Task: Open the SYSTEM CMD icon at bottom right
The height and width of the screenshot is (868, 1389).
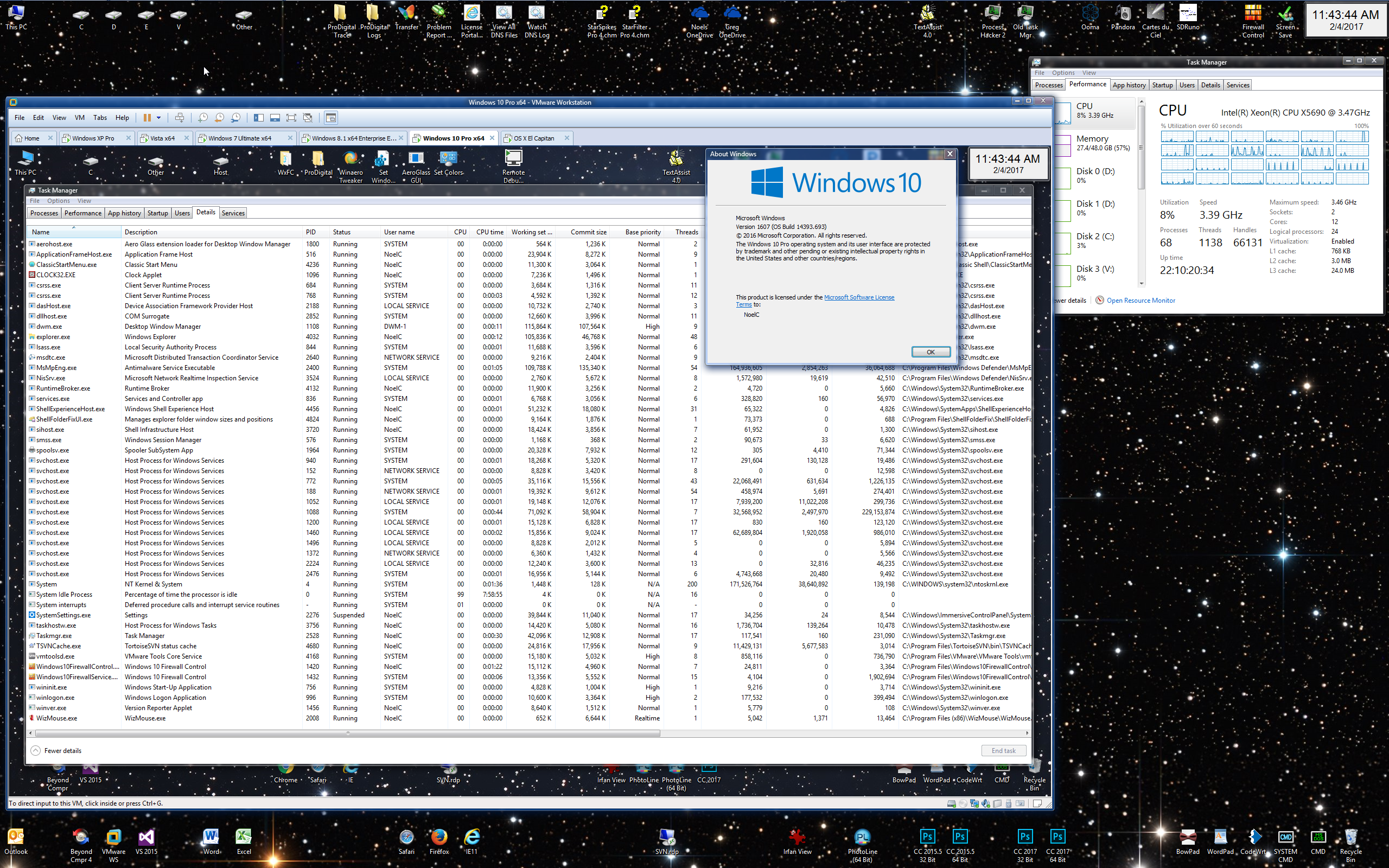Action: 1285,846
